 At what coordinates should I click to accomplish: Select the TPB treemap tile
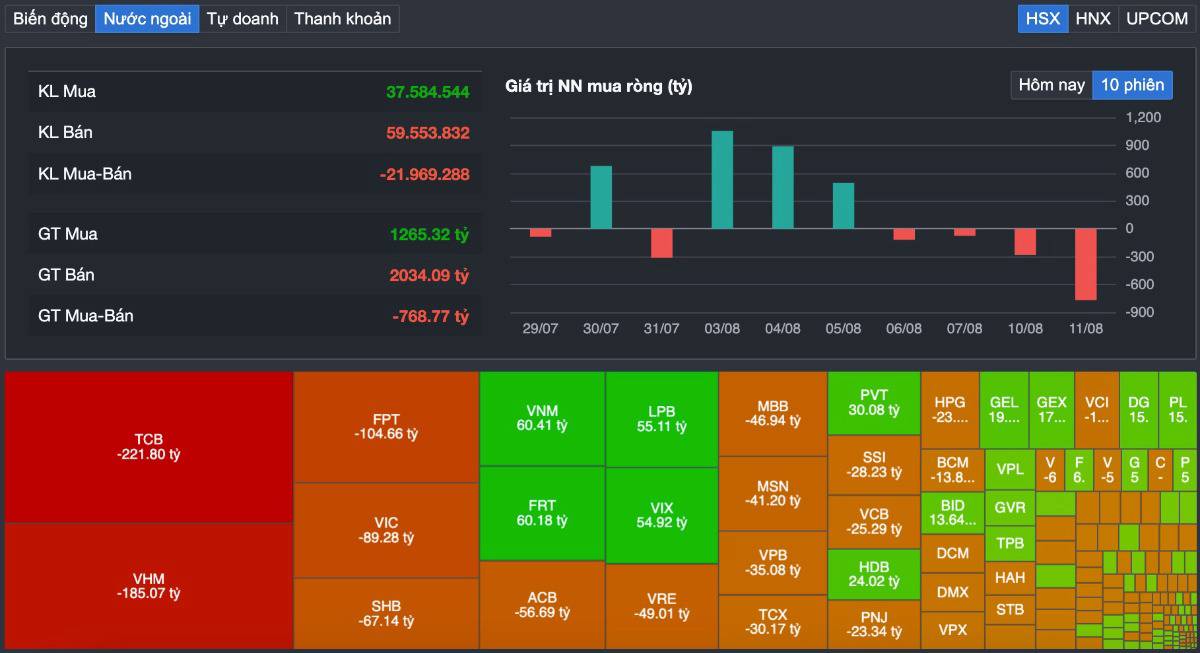1010,543
